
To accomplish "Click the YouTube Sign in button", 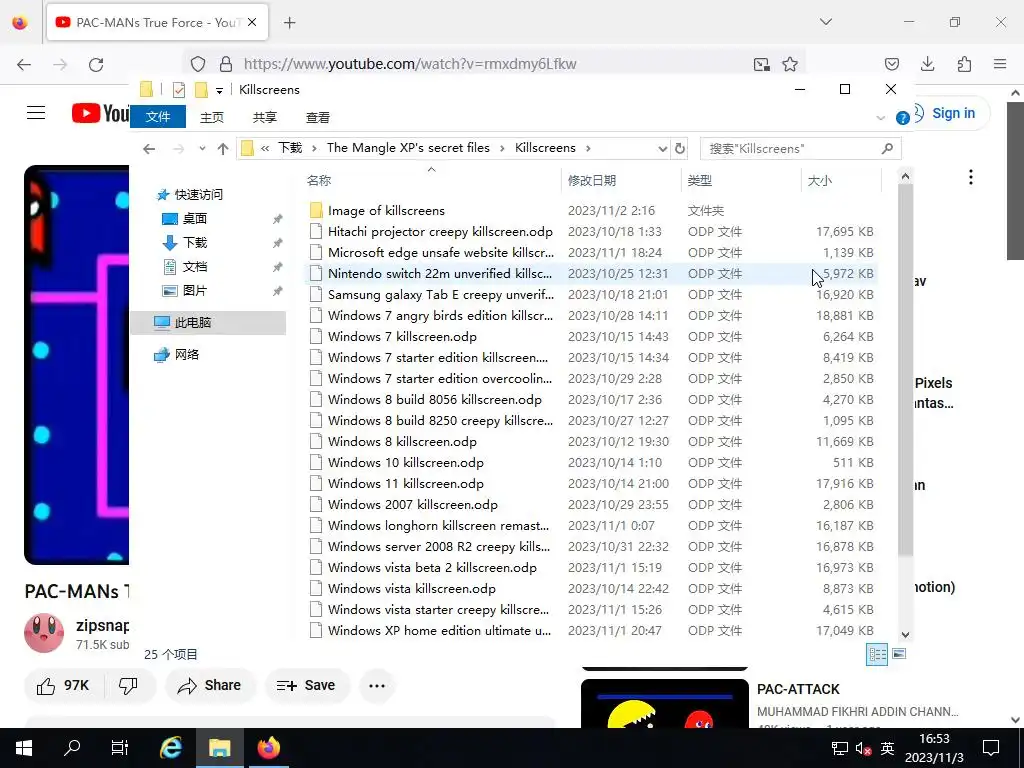I will (x=952, y=114).
